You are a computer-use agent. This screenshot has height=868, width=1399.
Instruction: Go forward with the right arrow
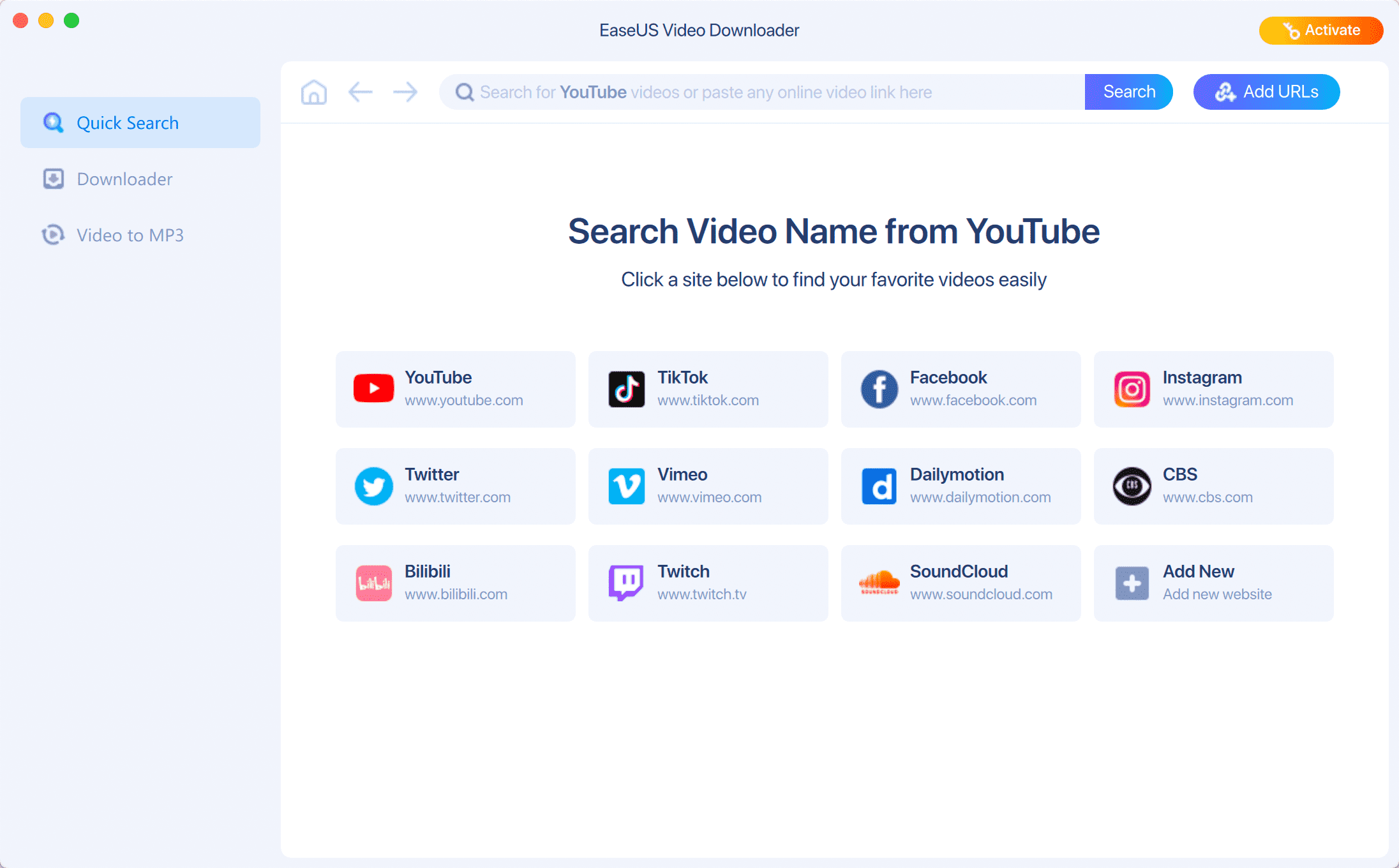tap(405, 92)
